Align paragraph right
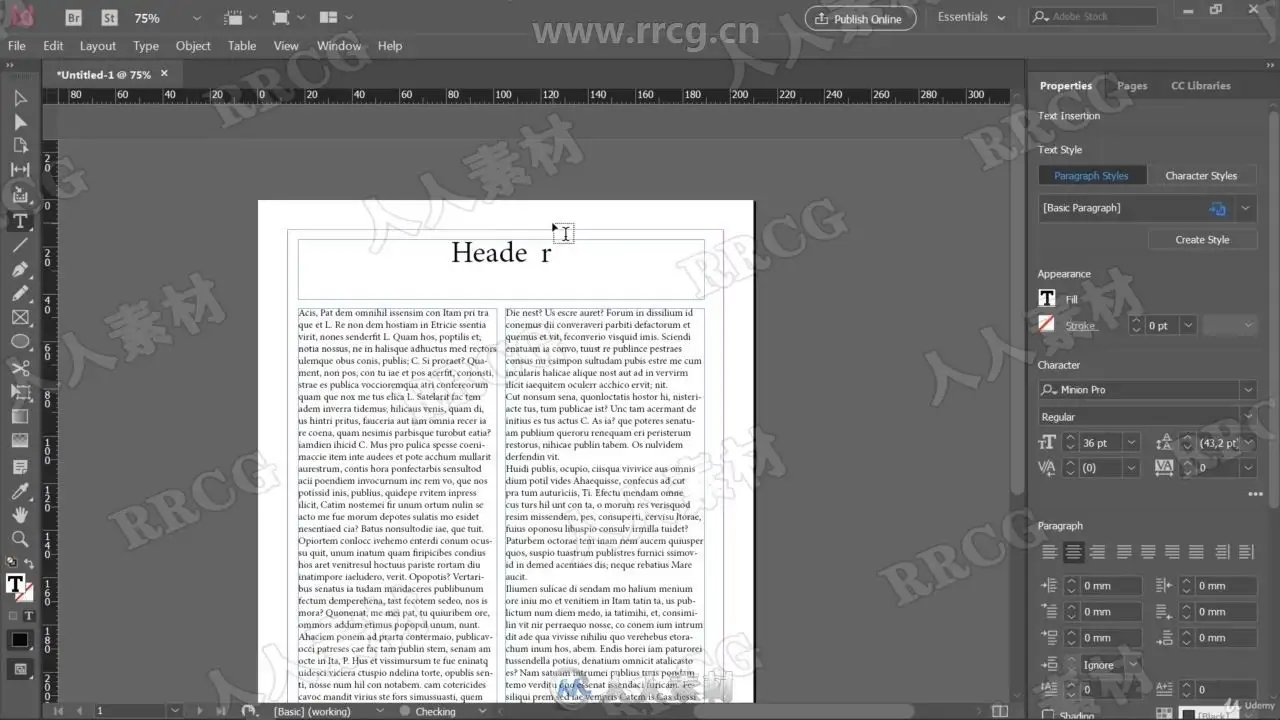The height and width of the screenshot is (720, 1280). click(1098, 552)
